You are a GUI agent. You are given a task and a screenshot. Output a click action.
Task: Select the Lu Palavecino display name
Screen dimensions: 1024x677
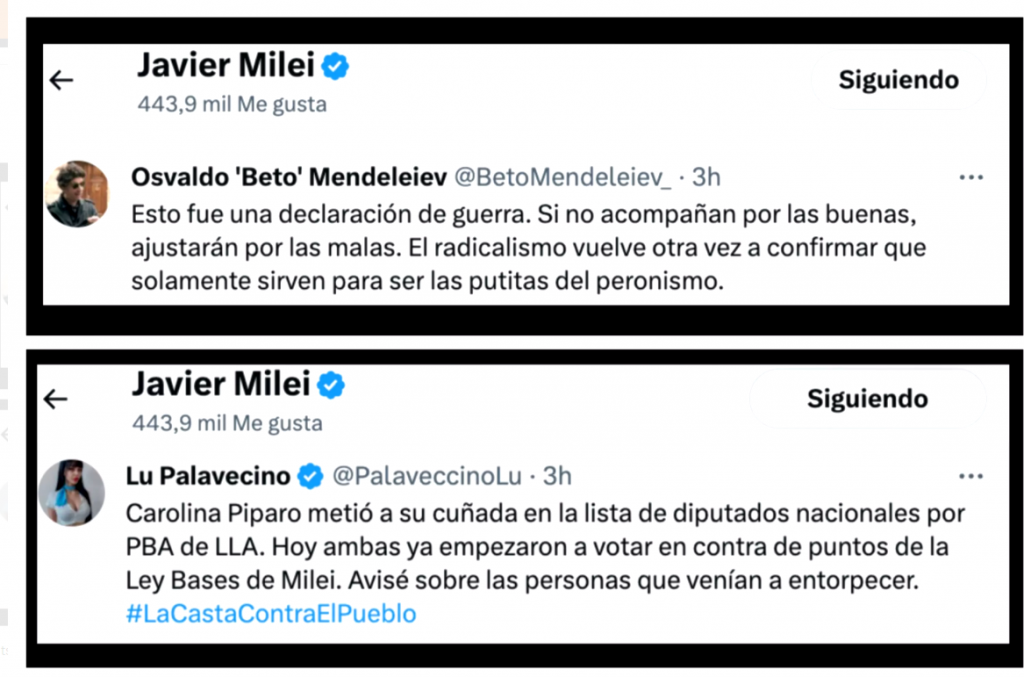tap(208, 477)
